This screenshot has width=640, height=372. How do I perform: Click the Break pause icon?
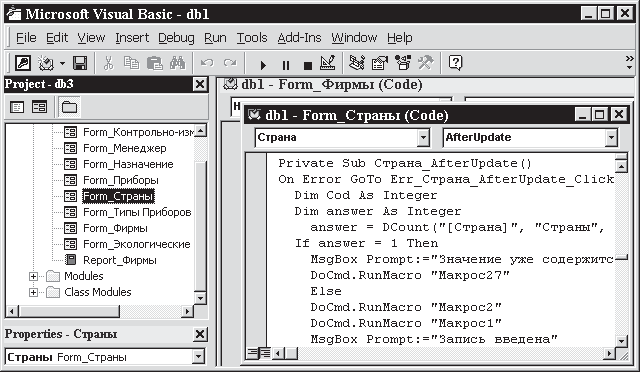(286, 65)
